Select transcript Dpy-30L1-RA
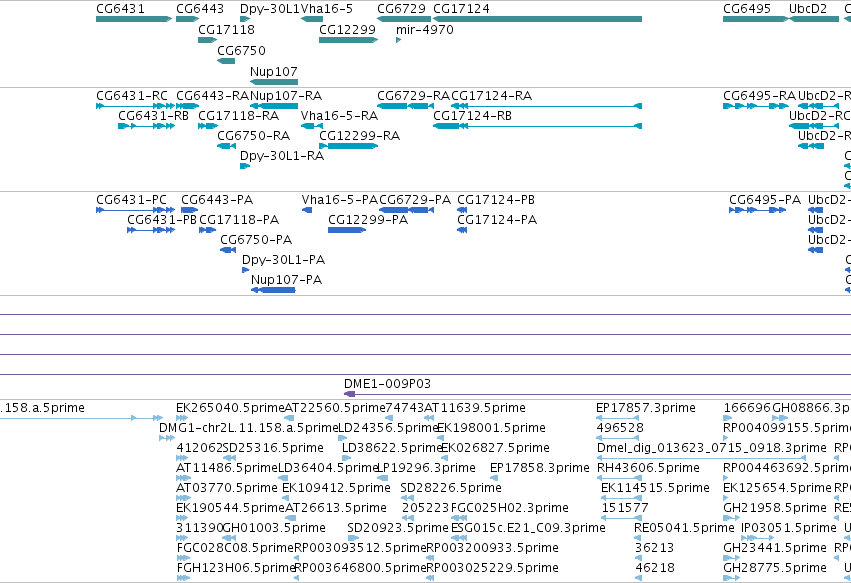Screen dimensions: 851x583 (245, 166)
